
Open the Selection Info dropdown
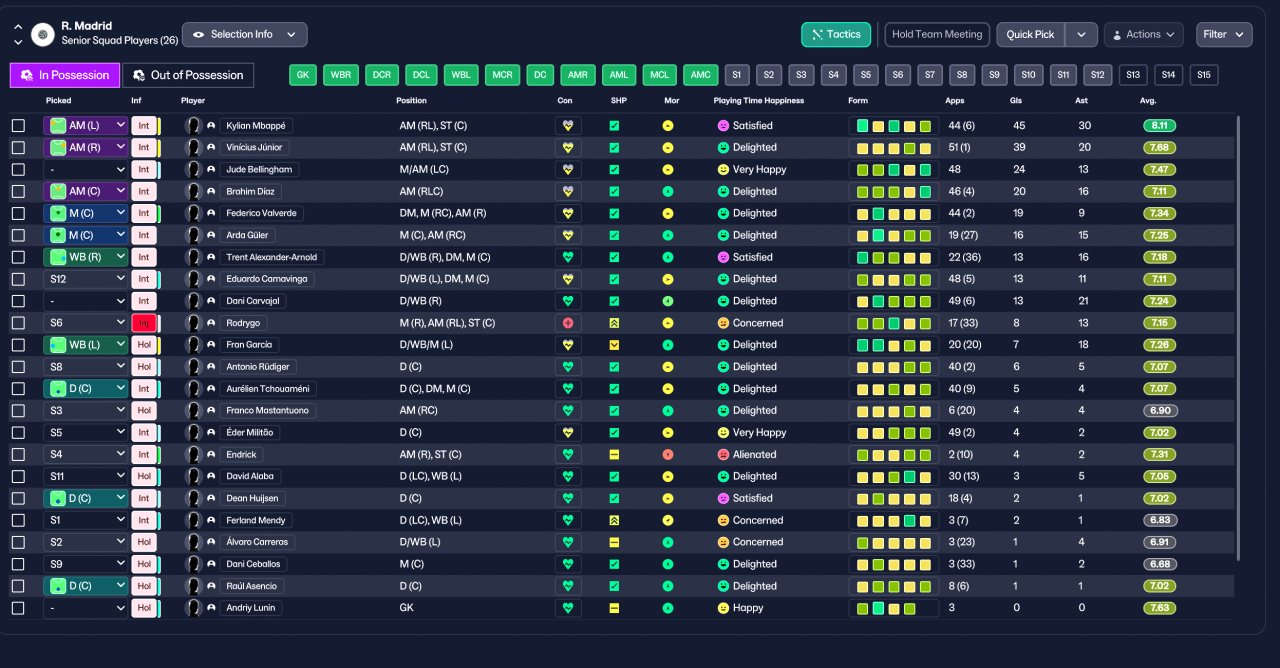tap(245, 34)
